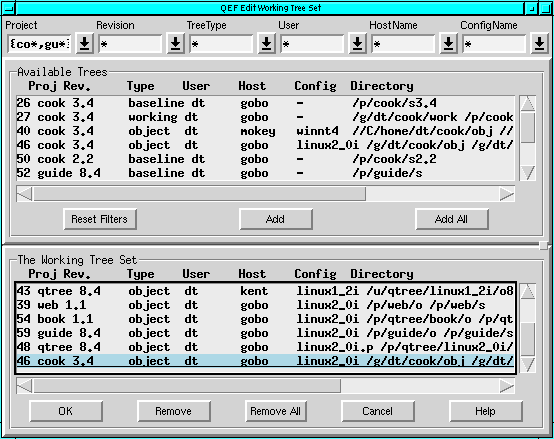Screen dimensions: 554x439
Task: Click the TreeType filter input field
Action: click(x=221, y=44)
